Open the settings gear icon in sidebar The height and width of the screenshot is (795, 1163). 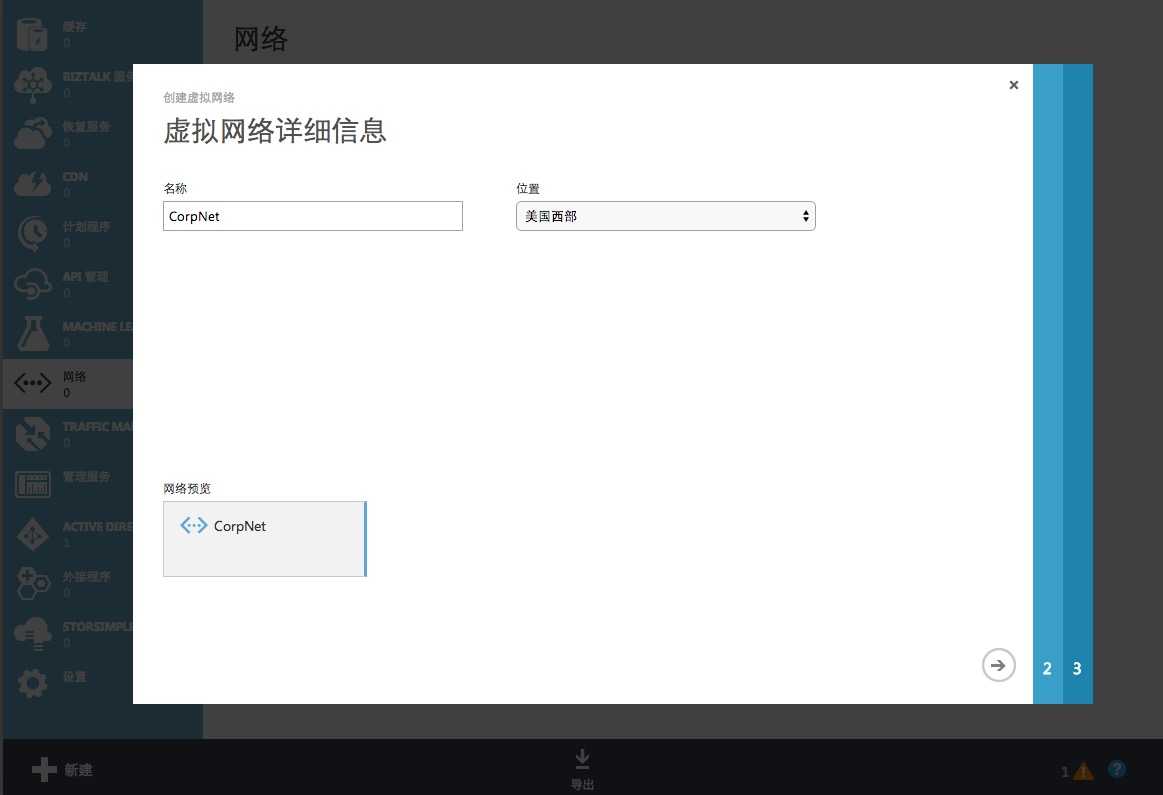coord(33,683)
